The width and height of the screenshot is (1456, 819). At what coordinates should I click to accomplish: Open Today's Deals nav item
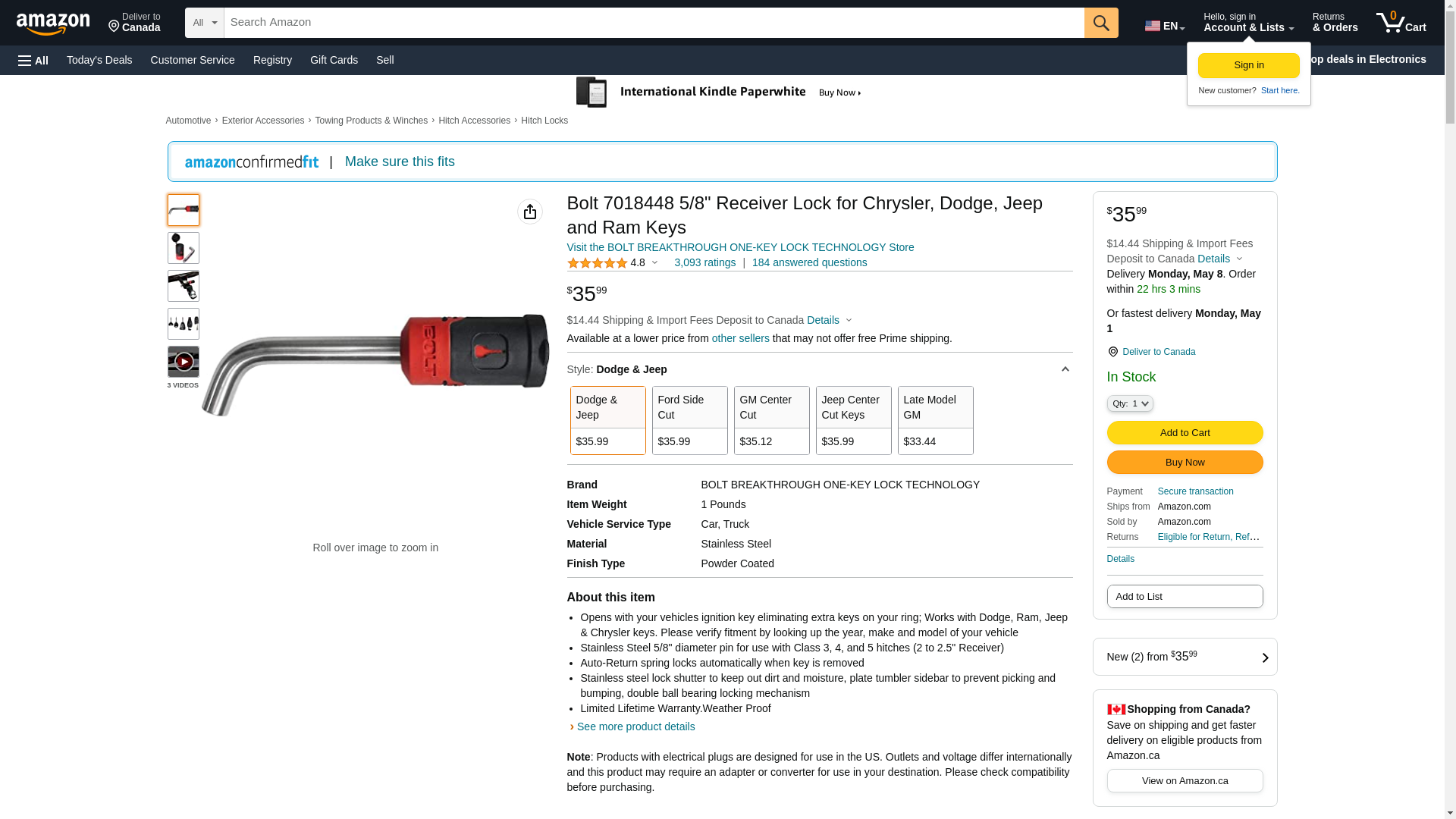coord(99,60)
